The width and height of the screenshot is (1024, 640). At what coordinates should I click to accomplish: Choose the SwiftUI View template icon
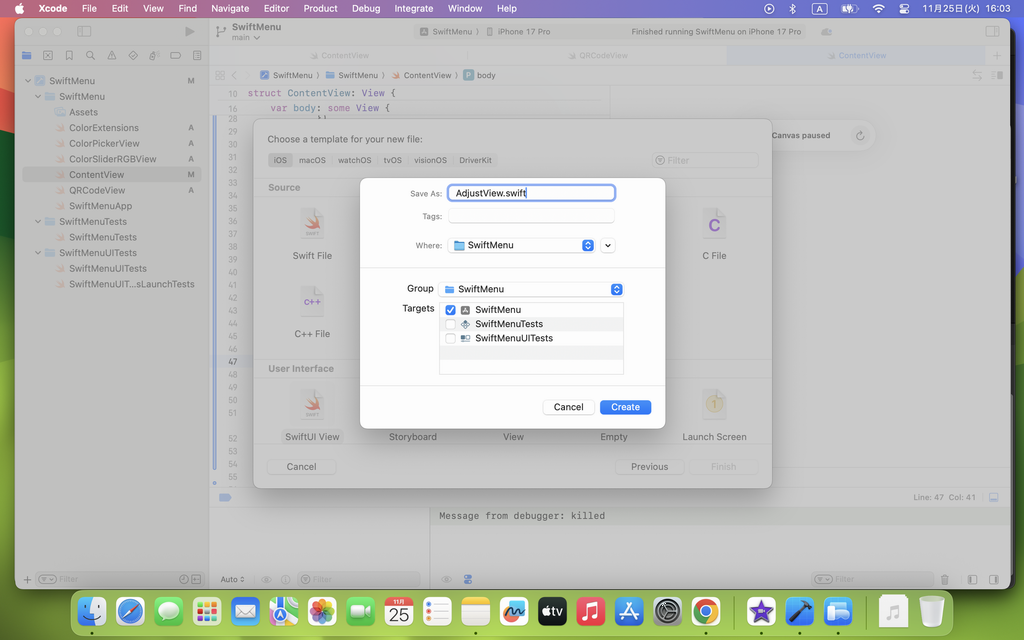tap(312, 405)
